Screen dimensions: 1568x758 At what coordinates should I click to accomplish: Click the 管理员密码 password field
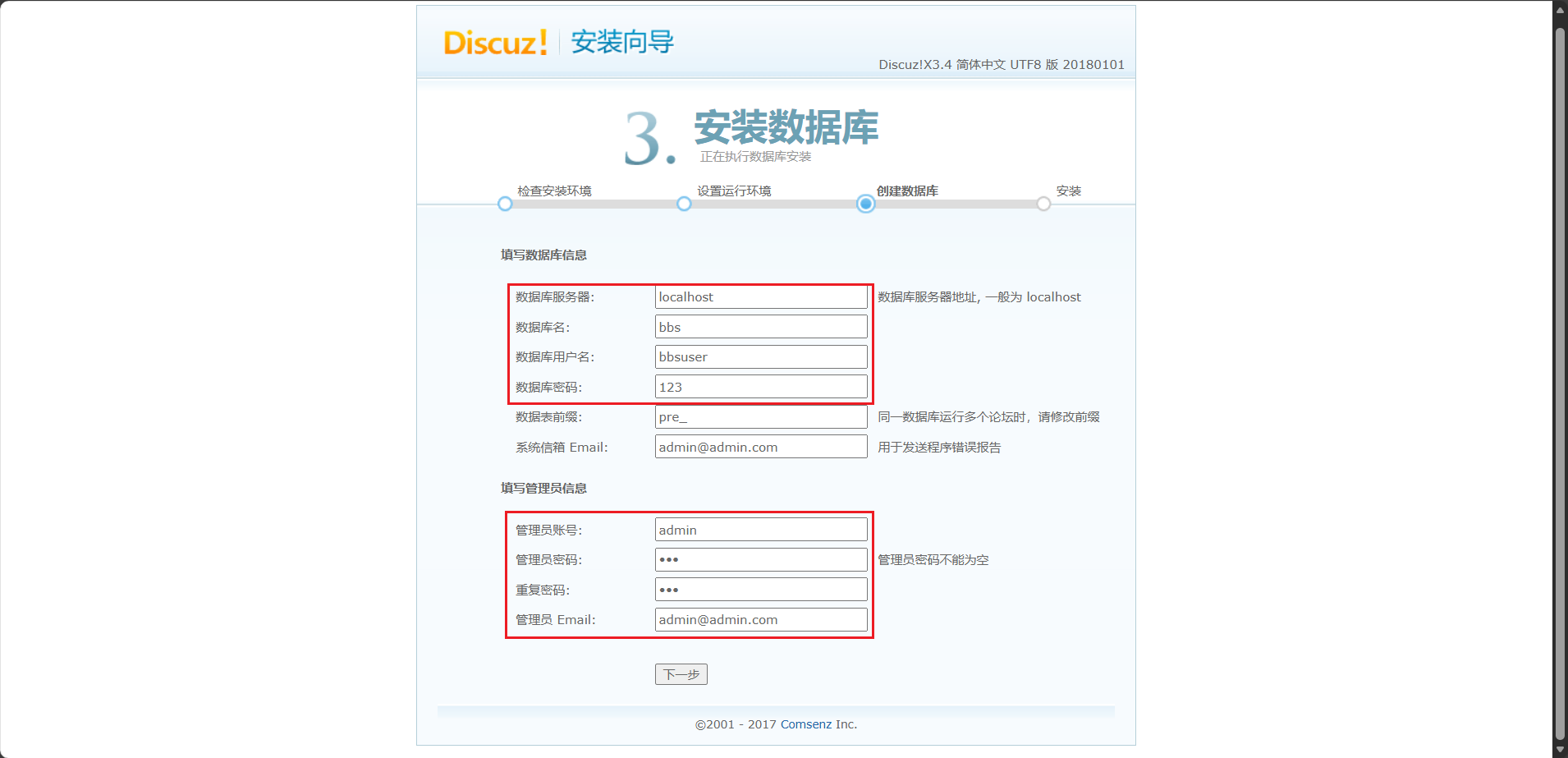pyautogui.click(x=761, y=559)
